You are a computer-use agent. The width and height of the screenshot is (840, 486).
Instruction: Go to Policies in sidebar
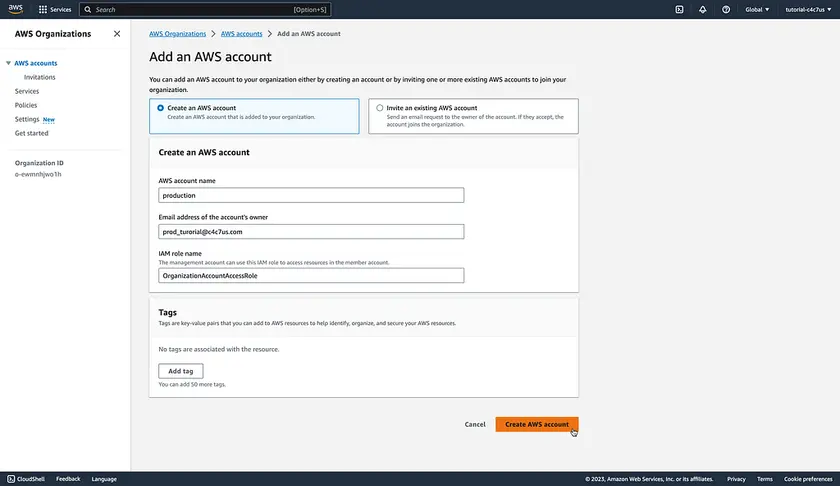26,105
